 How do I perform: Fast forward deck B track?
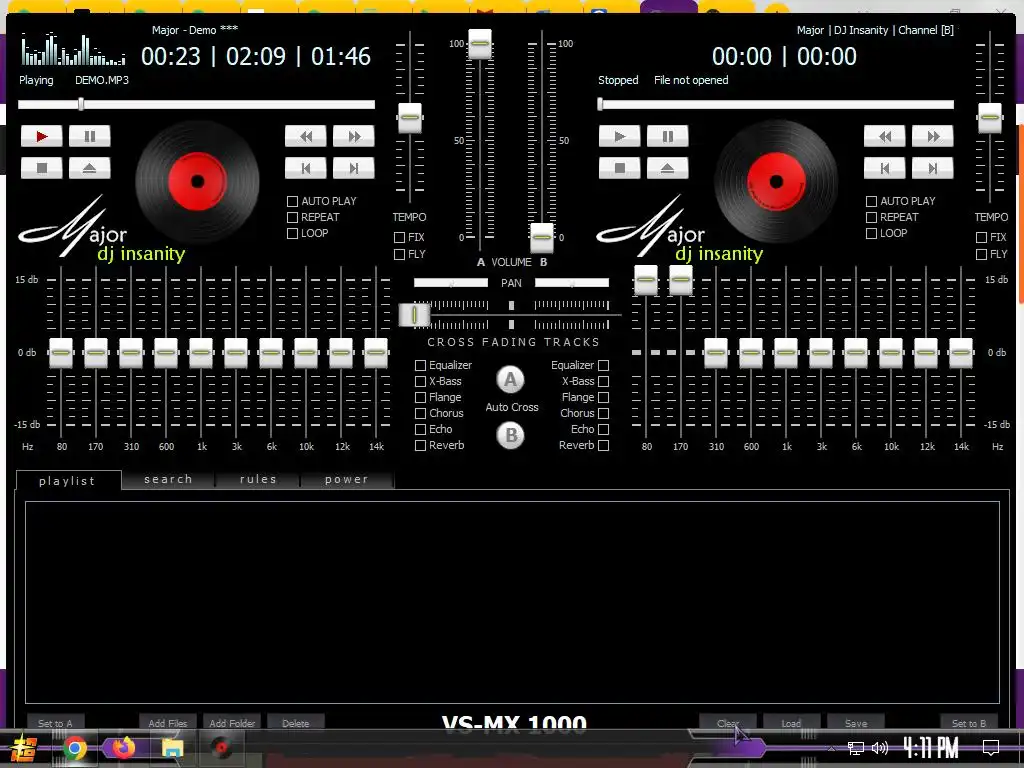click(x=933, y=136)
